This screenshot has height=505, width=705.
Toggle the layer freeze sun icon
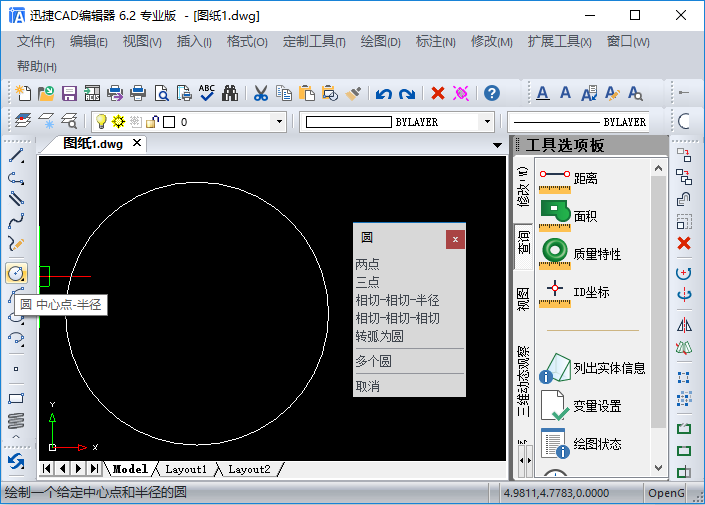119,121
